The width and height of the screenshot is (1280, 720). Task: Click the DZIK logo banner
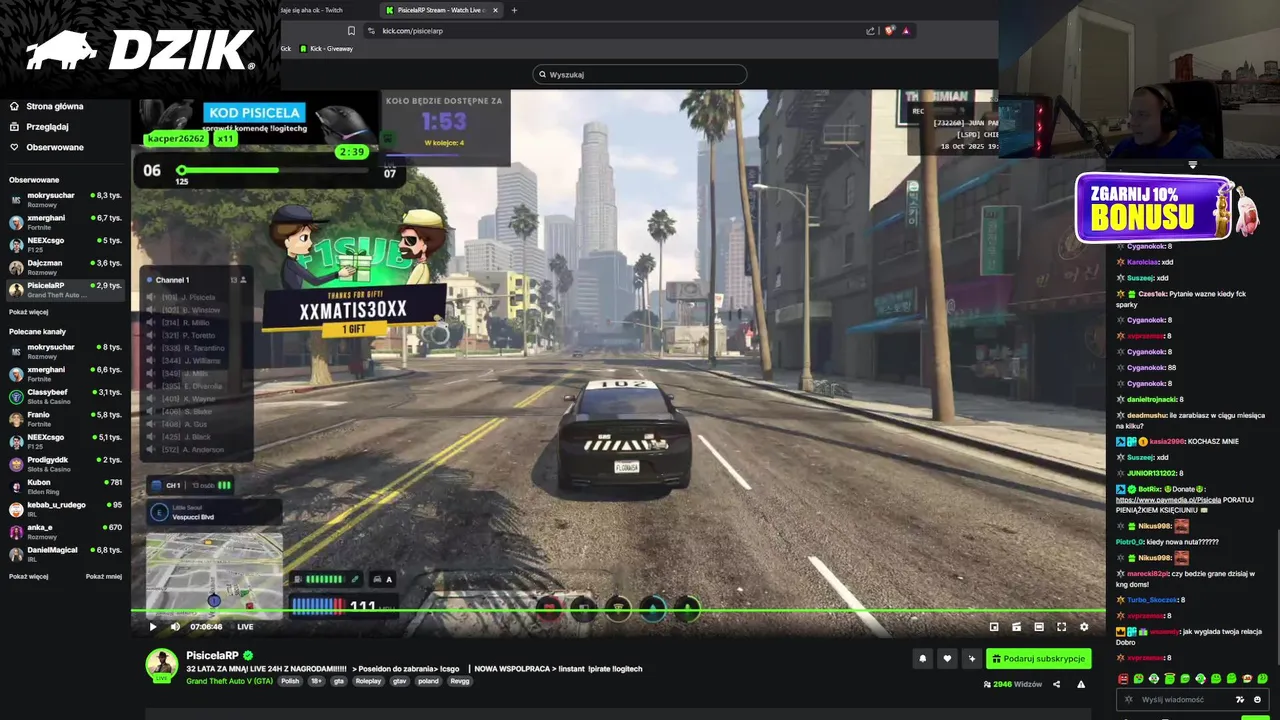point(140,49)
